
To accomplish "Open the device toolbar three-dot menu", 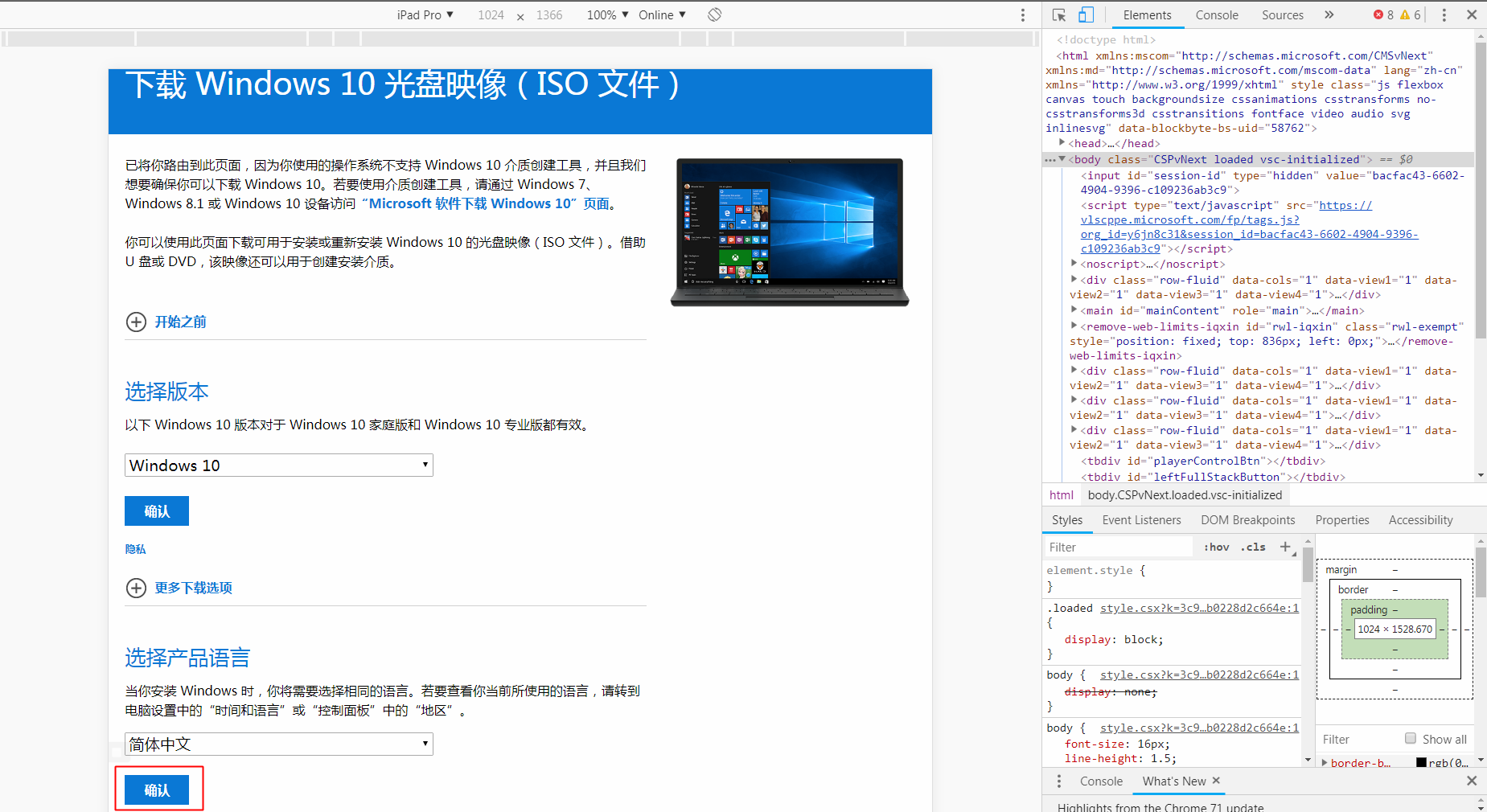I will tap(1023, 14).
